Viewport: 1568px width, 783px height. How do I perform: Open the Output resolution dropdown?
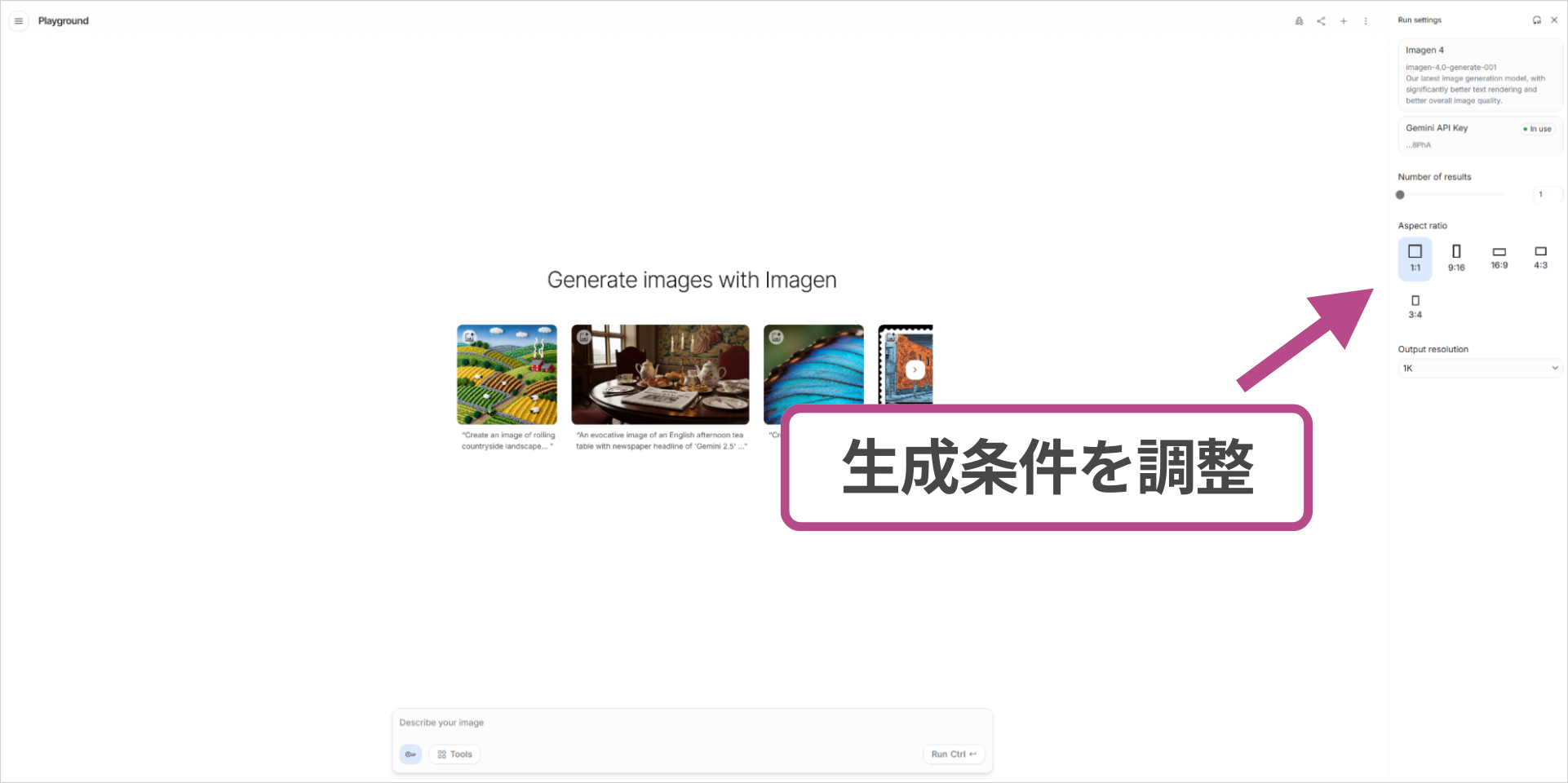pyautogui.click(x=1479, y=368)
